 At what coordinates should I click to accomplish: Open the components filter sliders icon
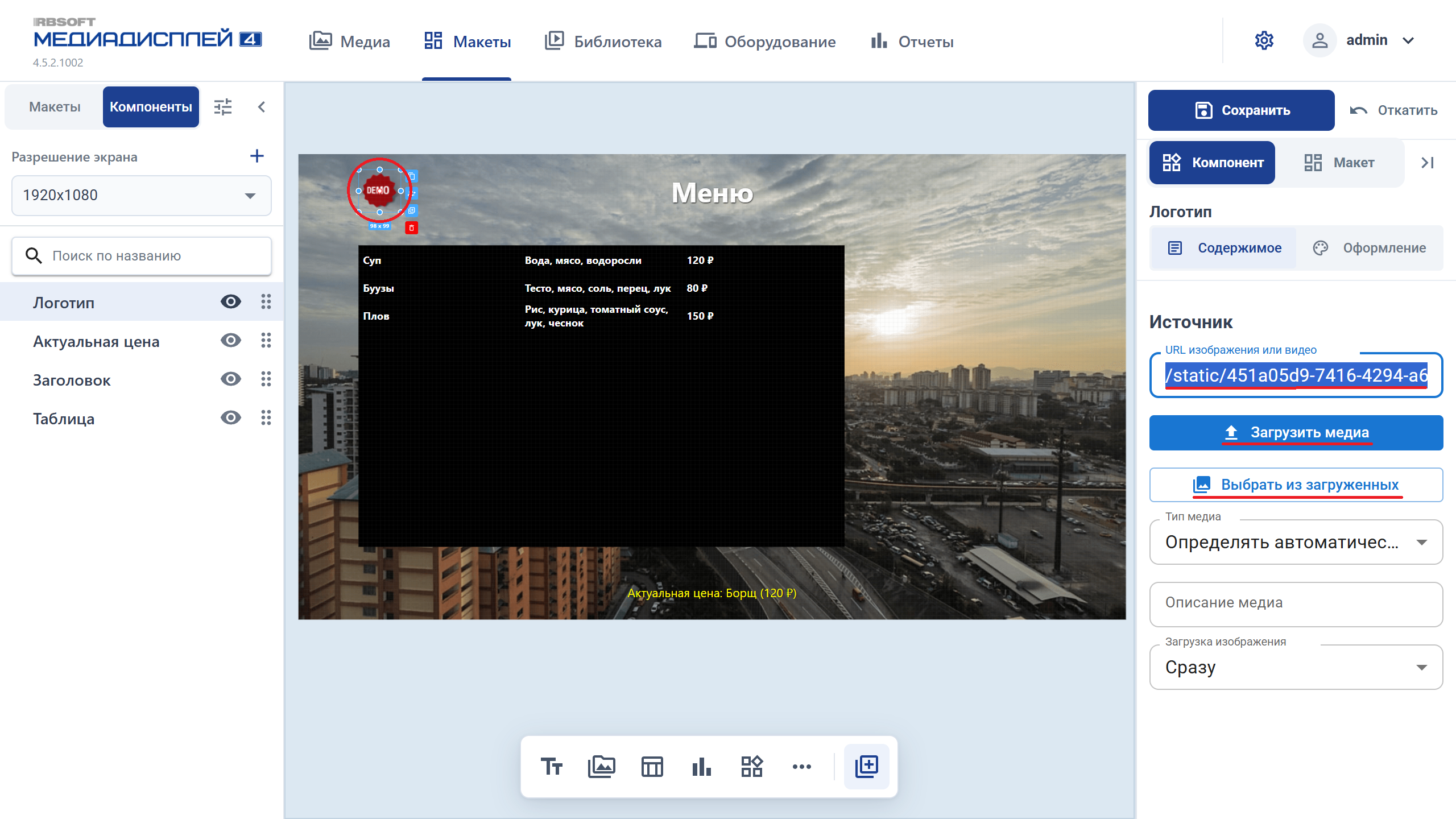(223, 107)
